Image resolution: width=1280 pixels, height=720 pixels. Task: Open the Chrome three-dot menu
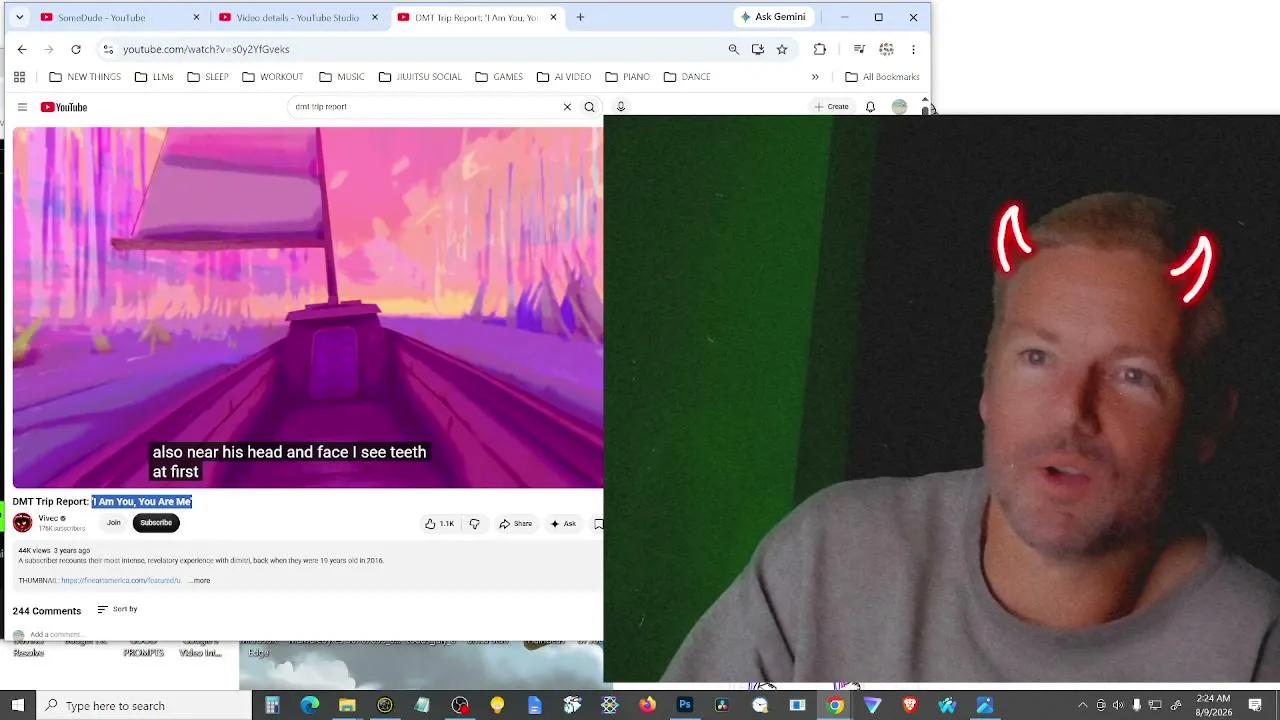click(913, 49)
